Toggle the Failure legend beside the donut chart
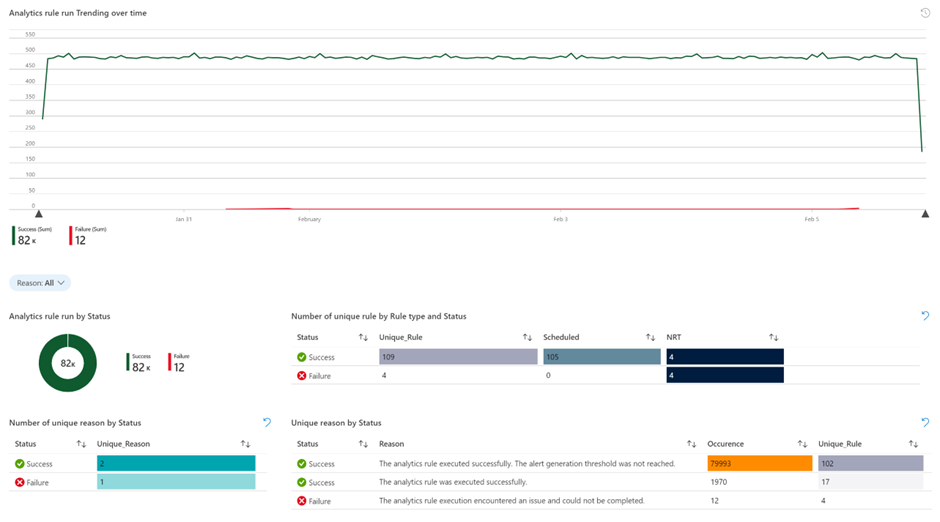 pos(177,363)
